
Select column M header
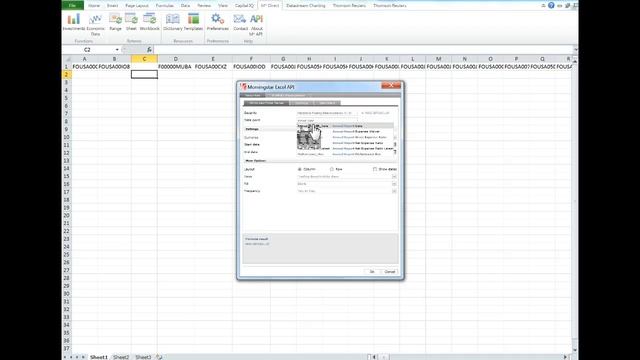point(438,59)
